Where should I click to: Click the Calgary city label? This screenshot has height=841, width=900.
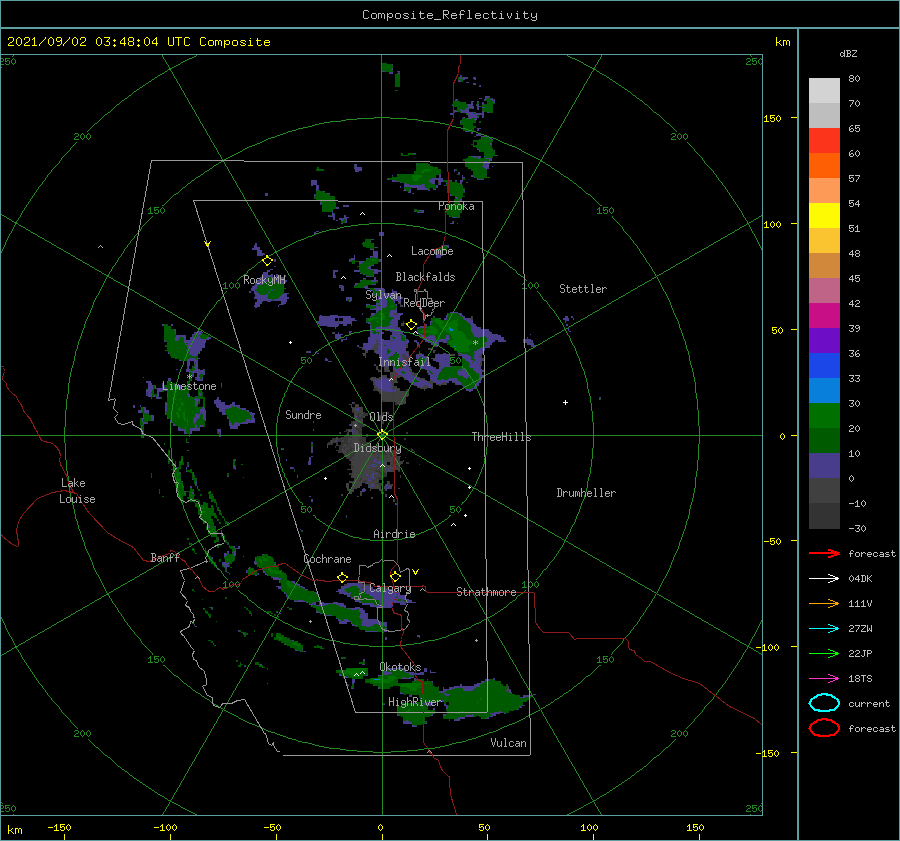coord(390,588)
